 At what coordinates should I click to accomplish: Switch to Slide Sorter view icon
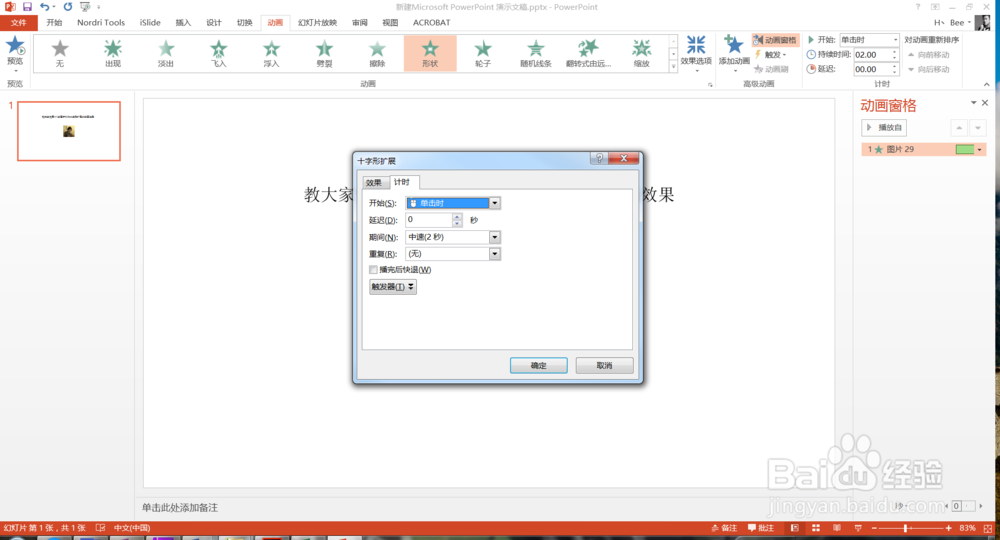(816, 528)
